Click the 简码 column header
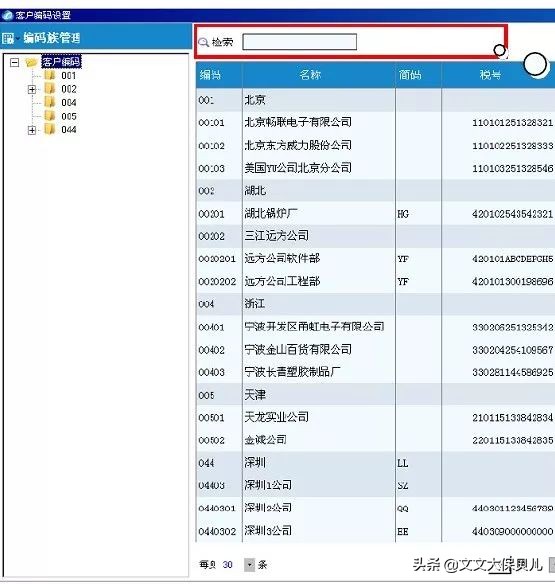The image size is (555, 584). tap(419, 75)
